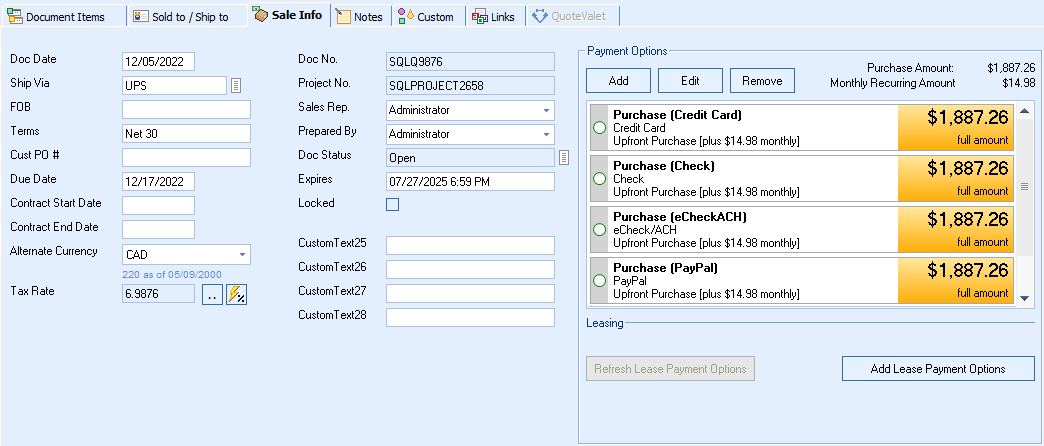Image resolution: width=1044 pixels, height=446 pixels.
Task: Switch to the Custom tab
Action: 426,17
